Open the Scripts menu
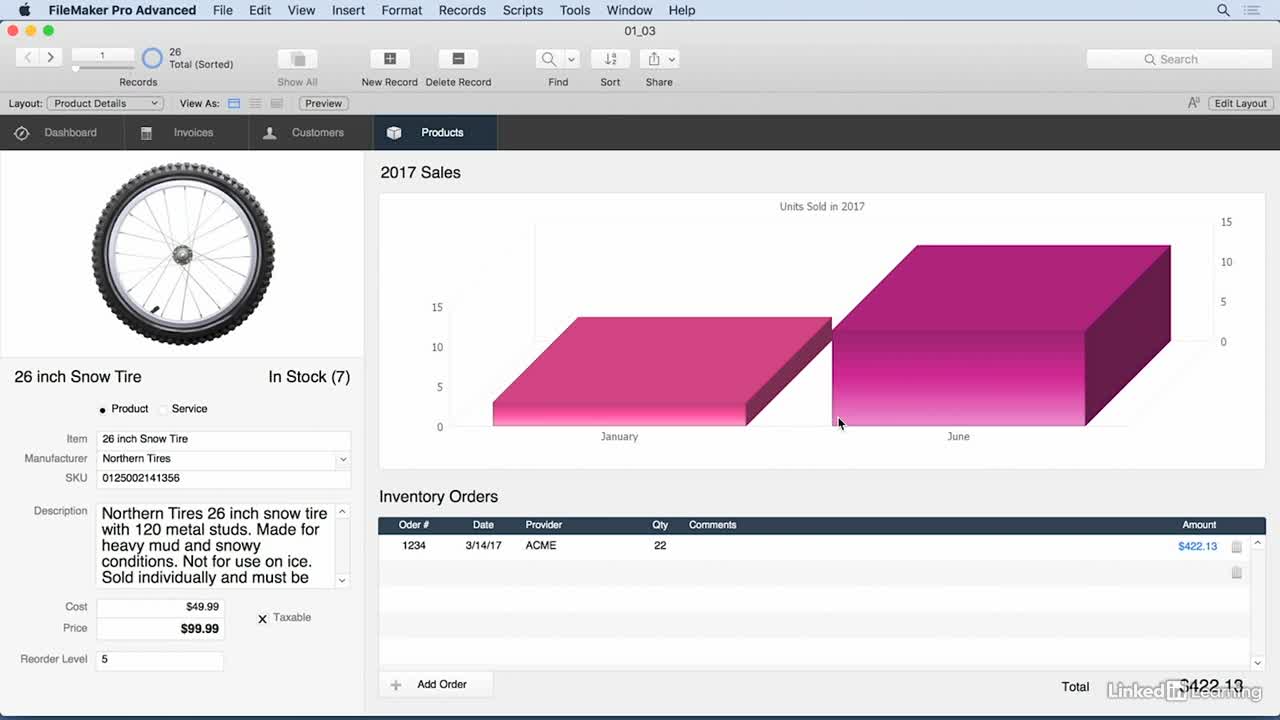1280x720 pixels. 523,10
